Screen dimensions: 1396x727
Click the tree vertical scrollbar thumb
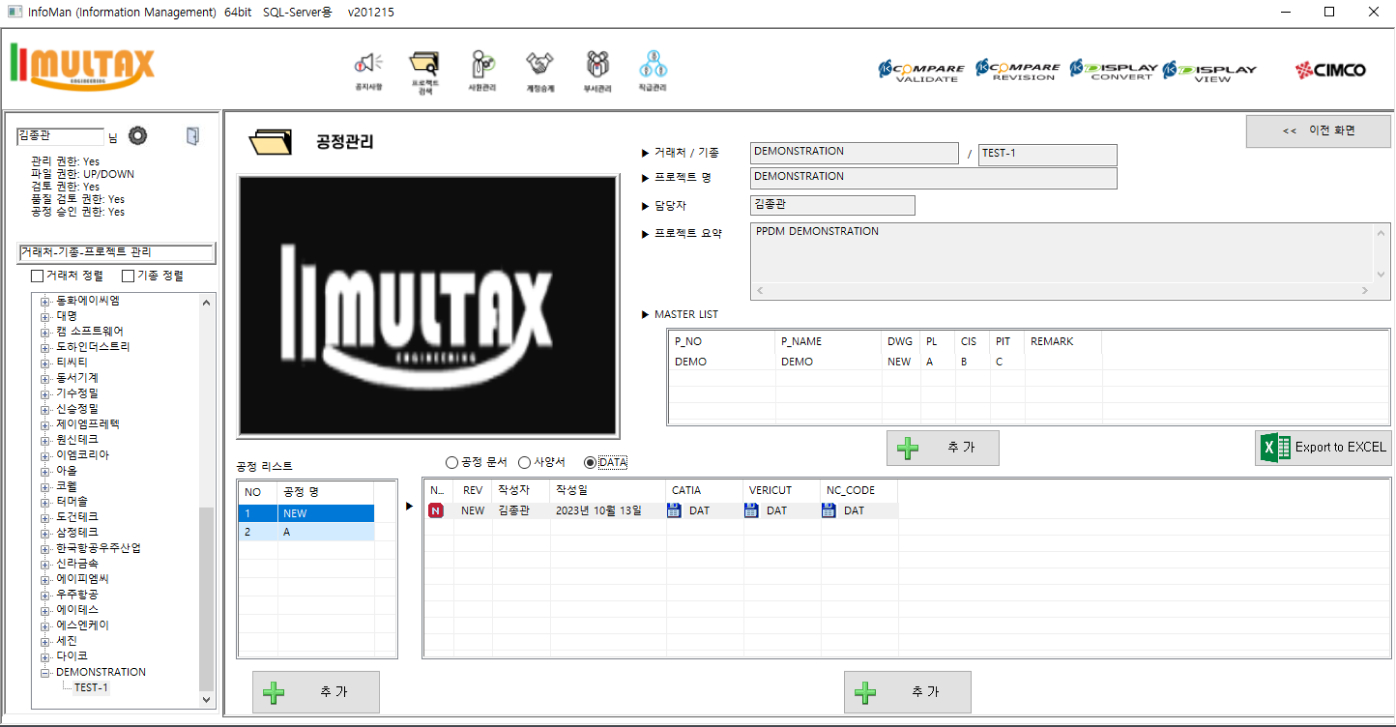coord(207,598)
